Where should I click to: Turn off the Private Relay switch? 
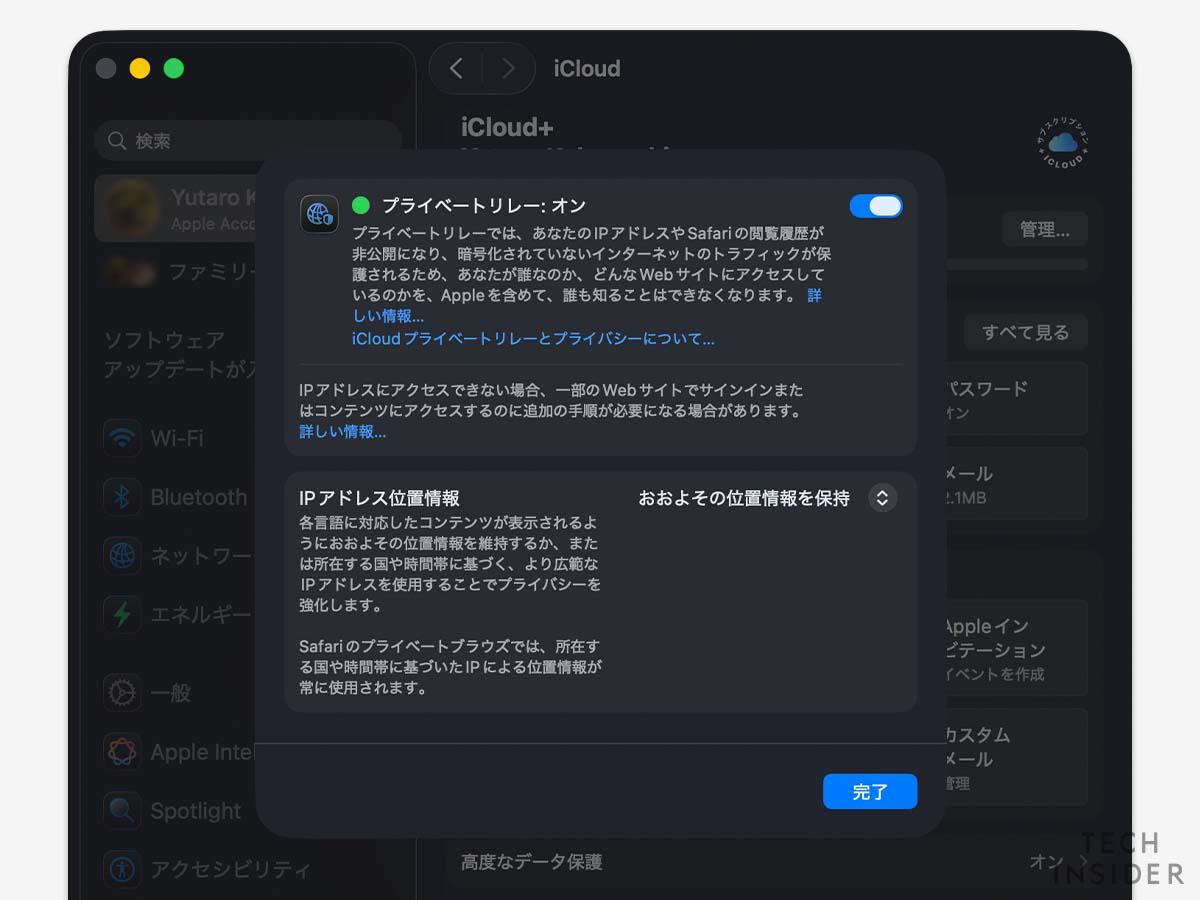point(876,206)
